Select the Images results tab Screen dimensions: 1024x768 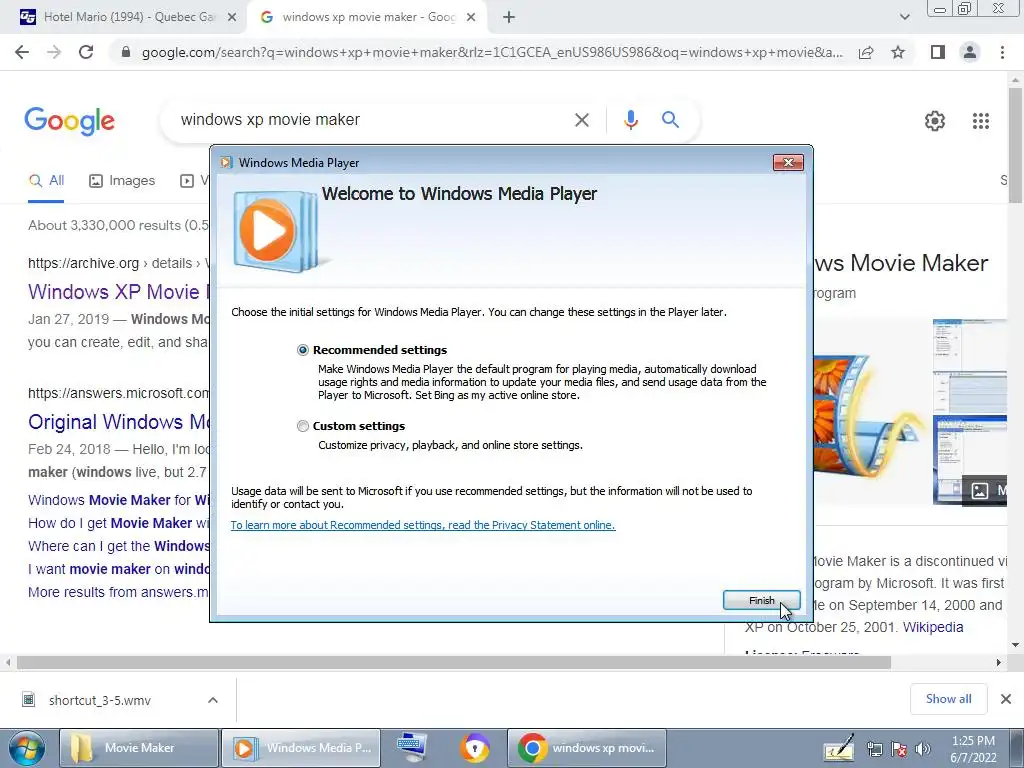point(122,181)
